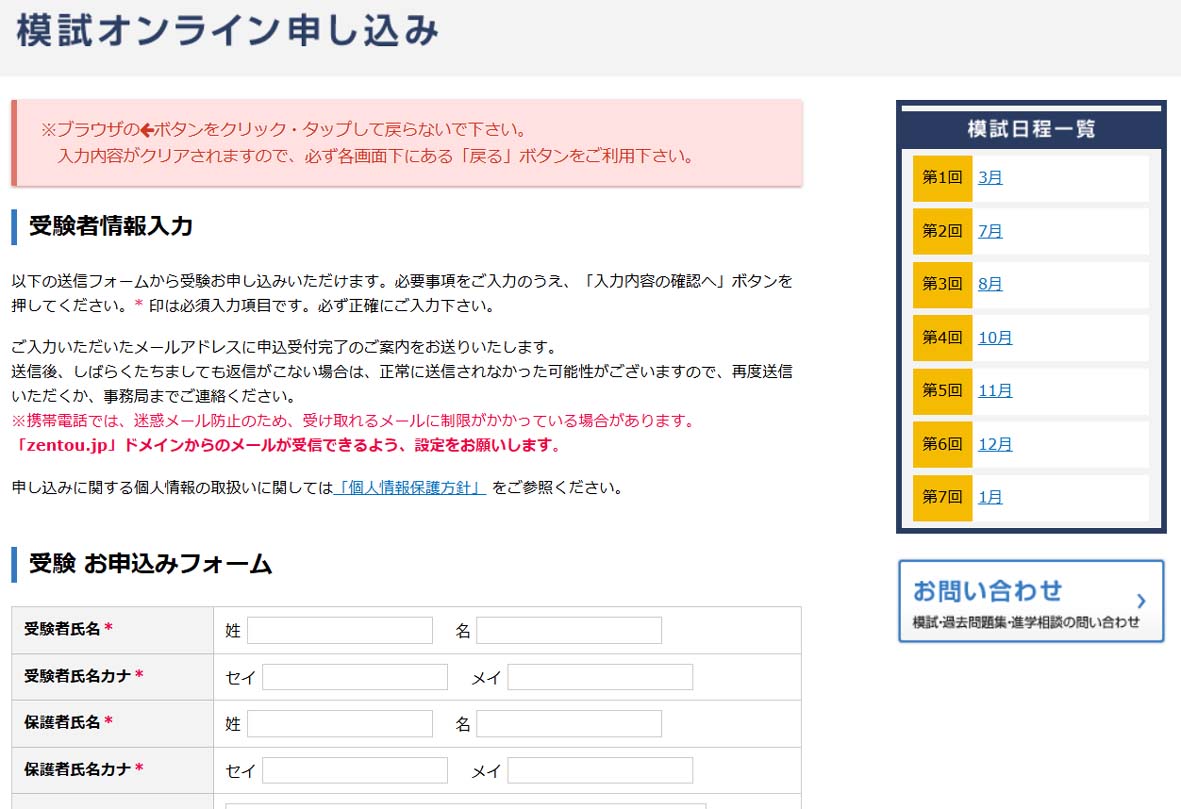Focus the 受験者氏名 姓 input field
This screenshot has width=1181, height=809.
pos(340,630)
